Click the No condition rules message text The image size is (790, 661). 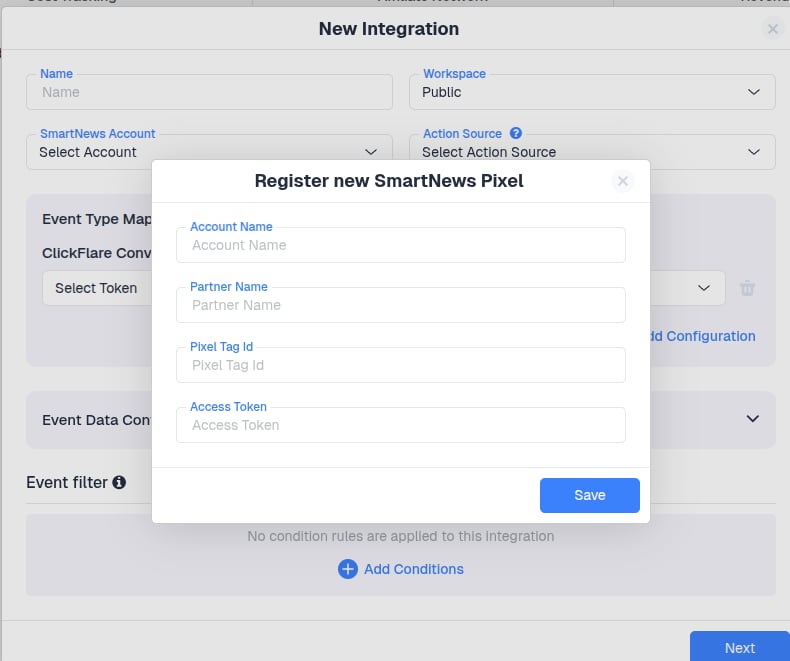point(401,536)
